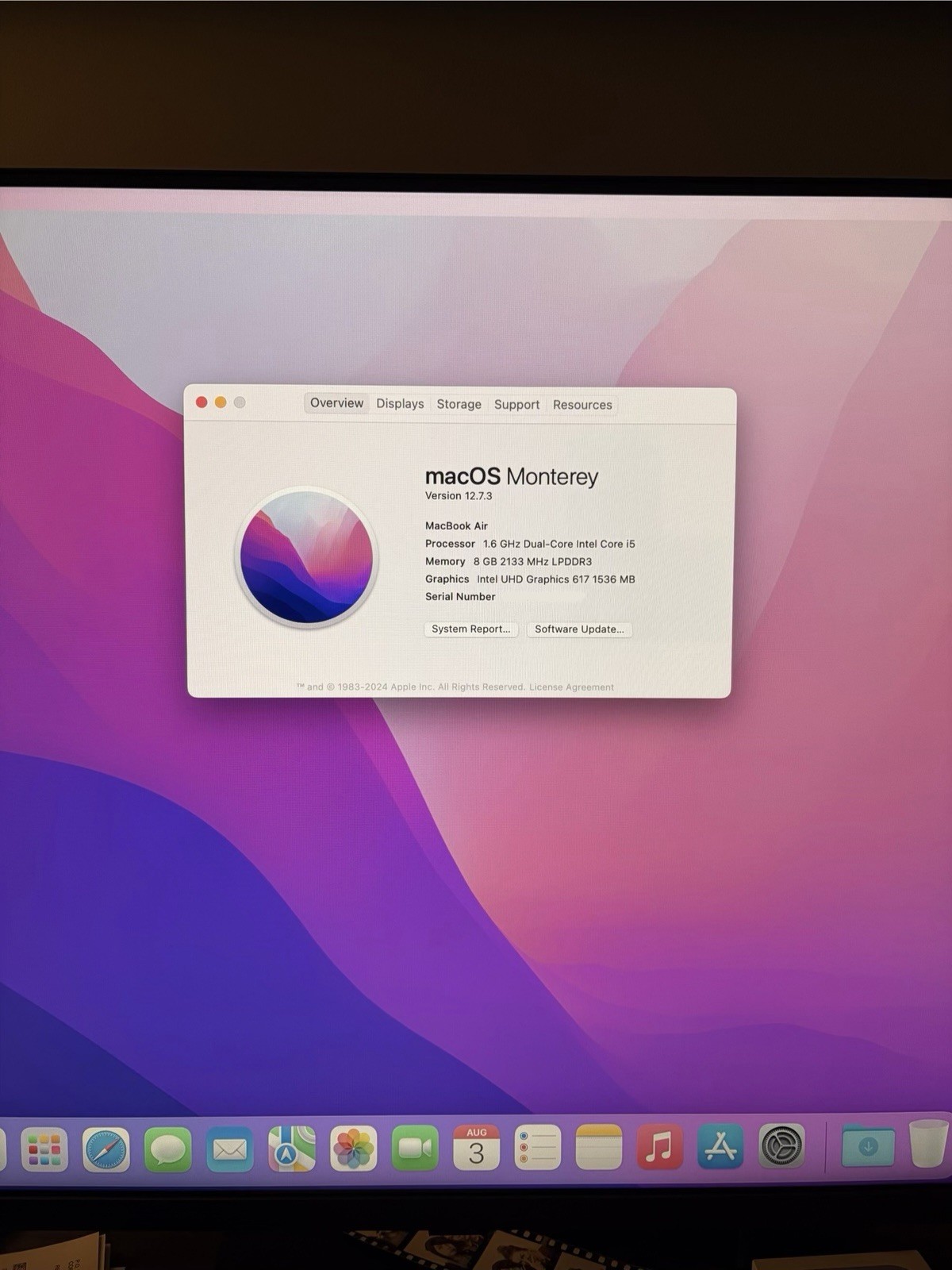Screen dimensions: 952x1270
Task: Switch to the Overview tab
Action: (336, 403)
